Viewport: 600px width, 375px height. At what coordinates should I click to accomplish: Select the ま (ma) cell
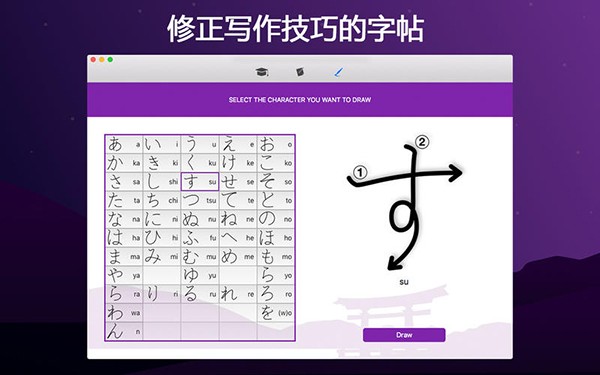pyautogui.click(x=124, y=257)
